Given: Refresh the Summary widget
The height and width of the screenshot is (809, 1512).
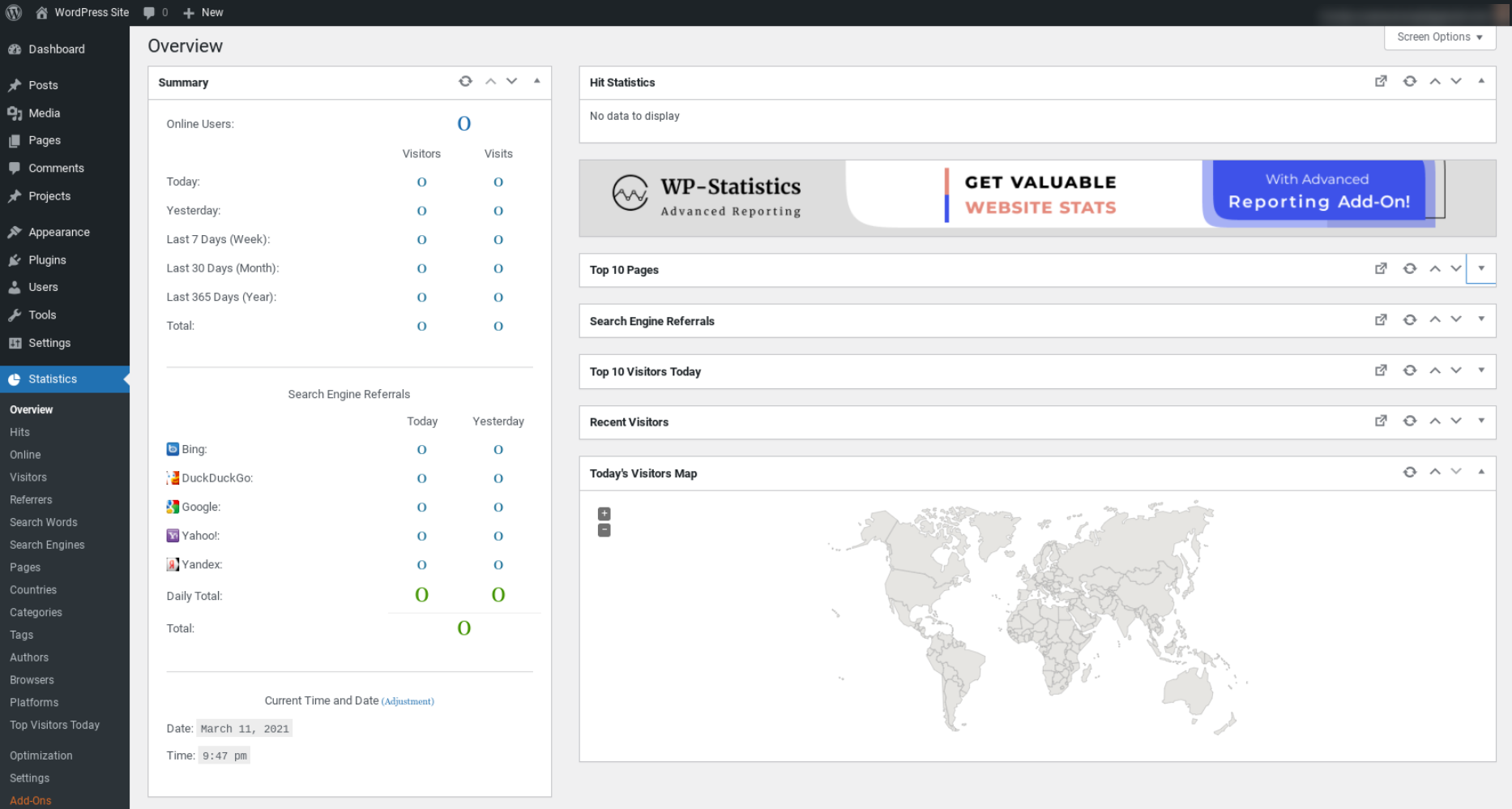Looking at the screenshot, I should [465, 81].
